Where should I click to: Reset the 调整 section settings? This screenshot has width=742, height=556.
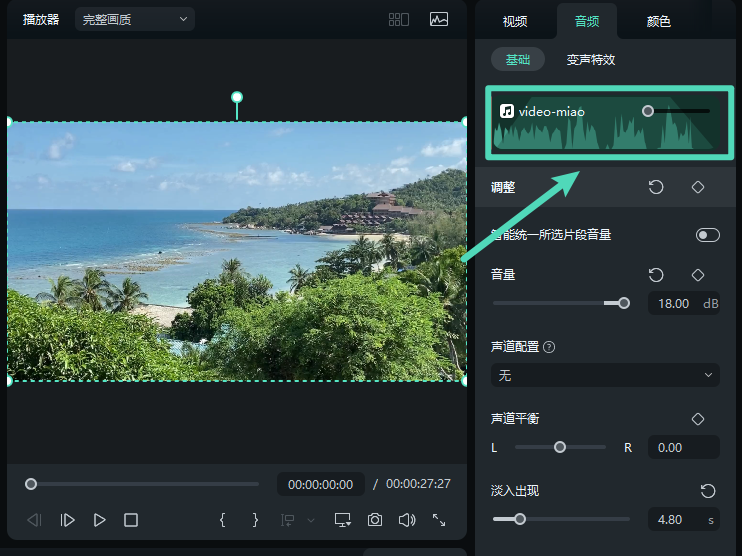[x=656, y=187]
